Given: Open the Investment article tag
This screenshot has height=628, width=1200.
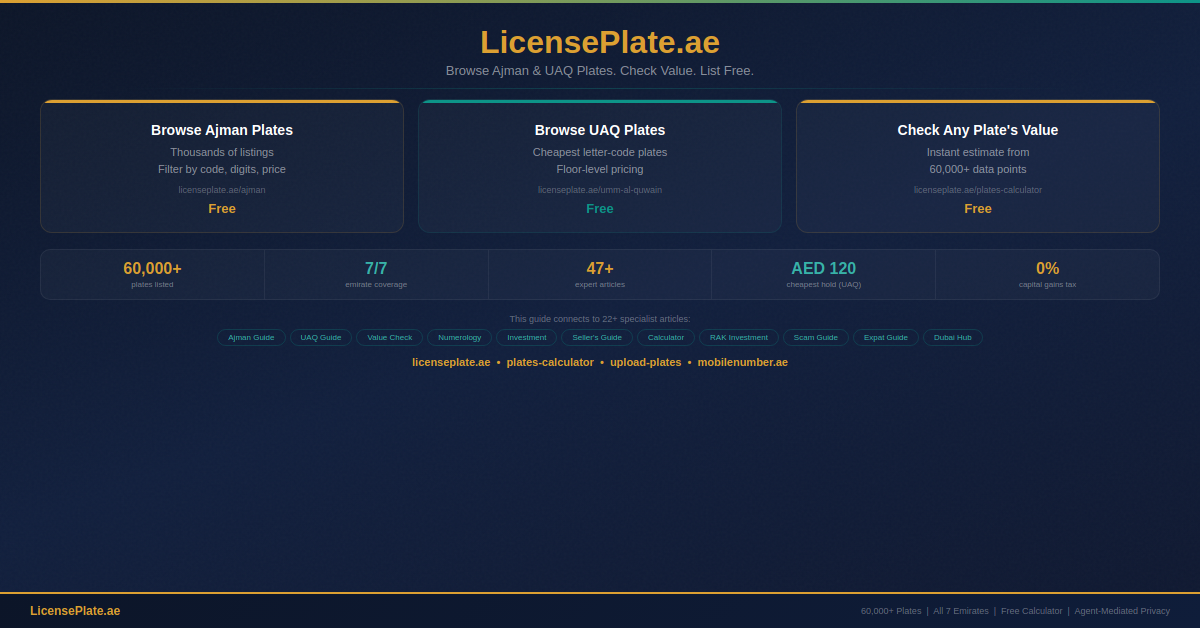Looking at the screenshot, I should click(x=526, y=338).
